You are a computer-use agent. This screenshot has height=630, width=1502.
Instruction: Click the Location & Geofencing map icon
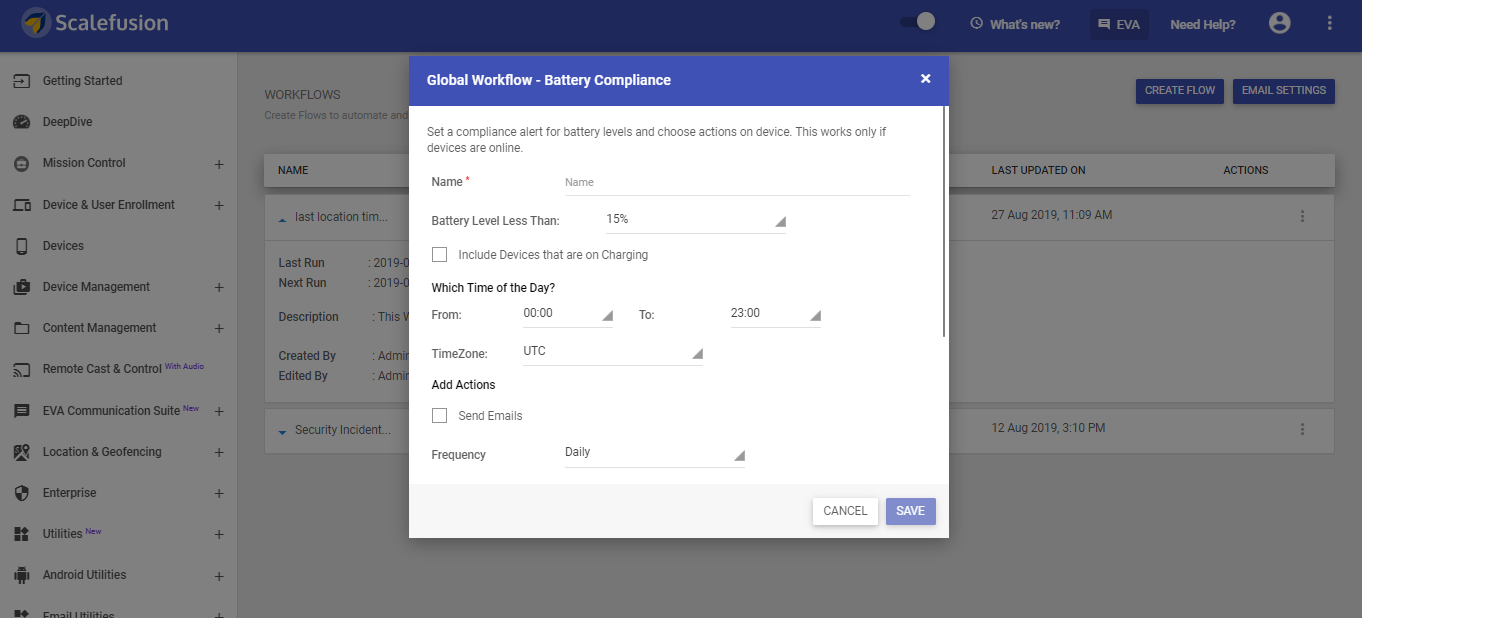22,452
